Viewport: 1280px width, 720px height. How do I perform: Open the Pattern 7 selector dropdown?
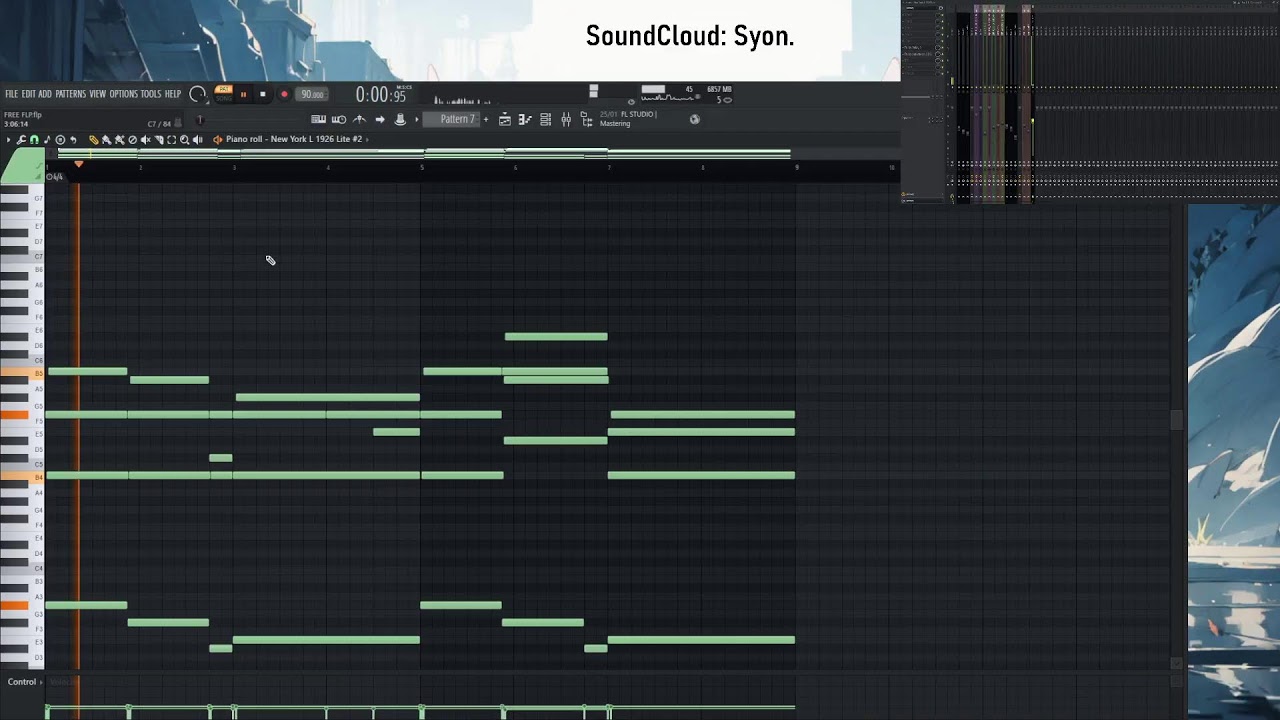[451, 119]
